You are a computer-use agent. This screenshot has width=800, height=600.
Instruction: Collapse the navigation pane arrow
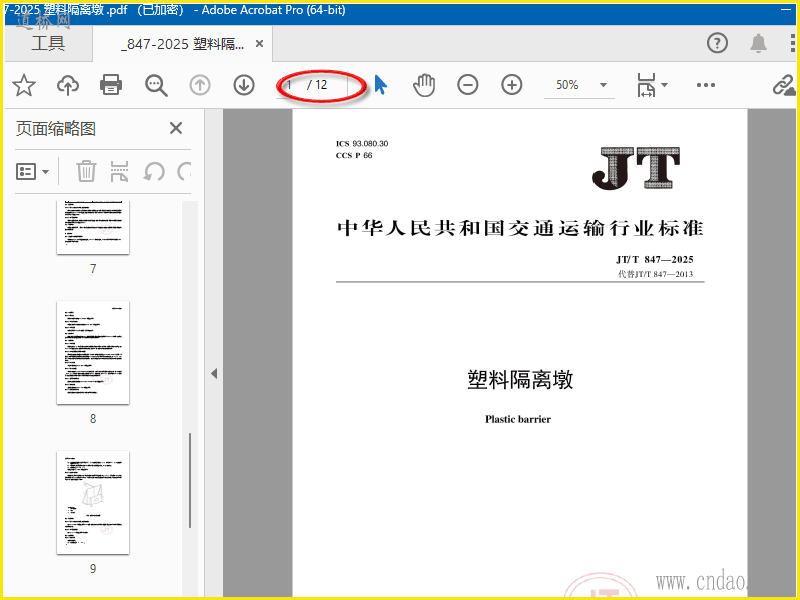214,373
